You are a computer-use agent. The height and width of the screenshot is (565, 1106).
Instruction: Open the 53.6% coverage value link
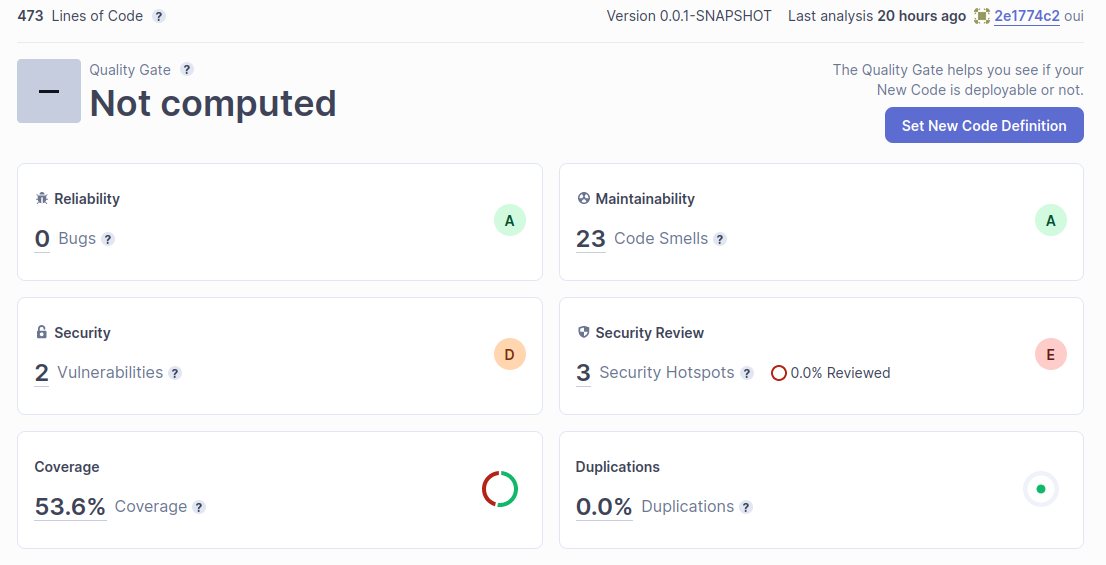tap(71, 507)
